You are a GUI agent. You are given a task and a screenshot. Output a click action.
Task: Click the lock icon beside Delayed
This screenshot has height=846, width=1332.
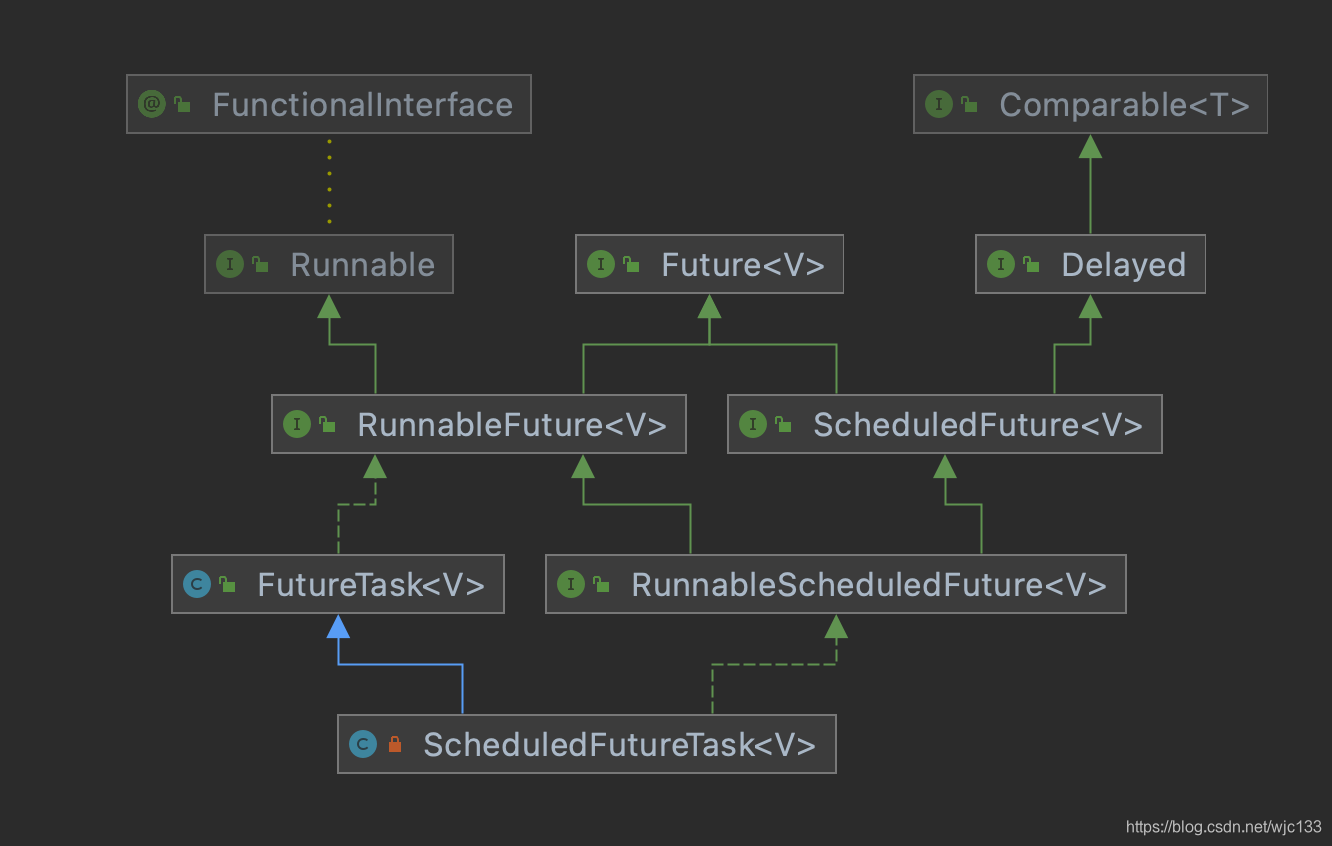pos(1031,263)
